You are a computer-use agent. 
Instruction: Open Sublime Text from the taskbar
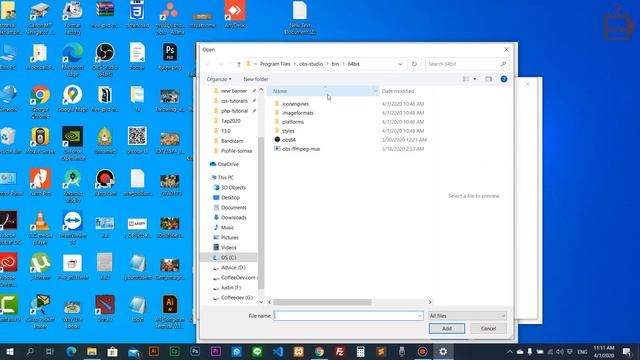pos(381,351)
